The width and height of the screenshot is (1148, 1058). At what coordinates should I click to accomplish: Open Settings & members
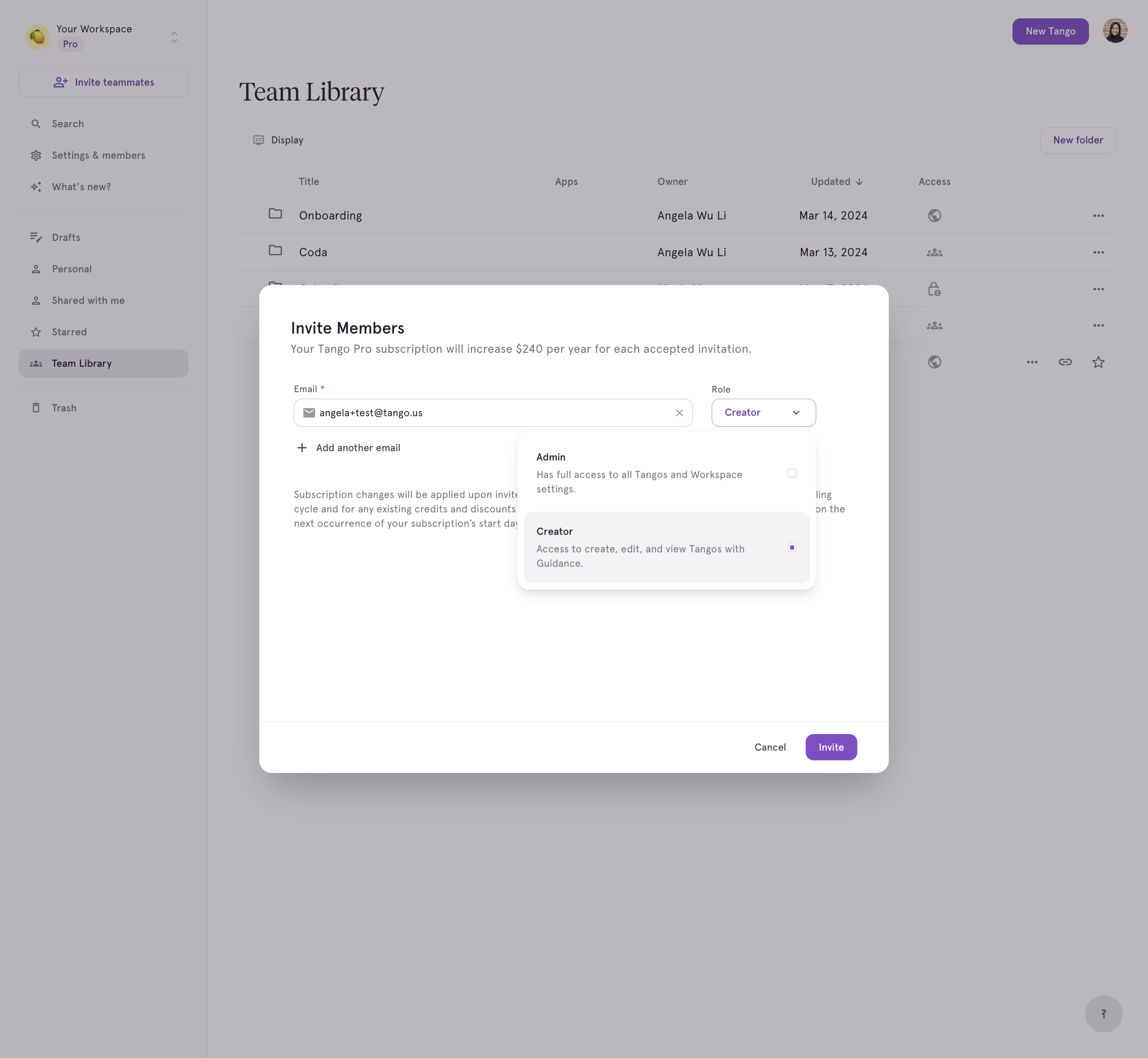tap(104, 155)
